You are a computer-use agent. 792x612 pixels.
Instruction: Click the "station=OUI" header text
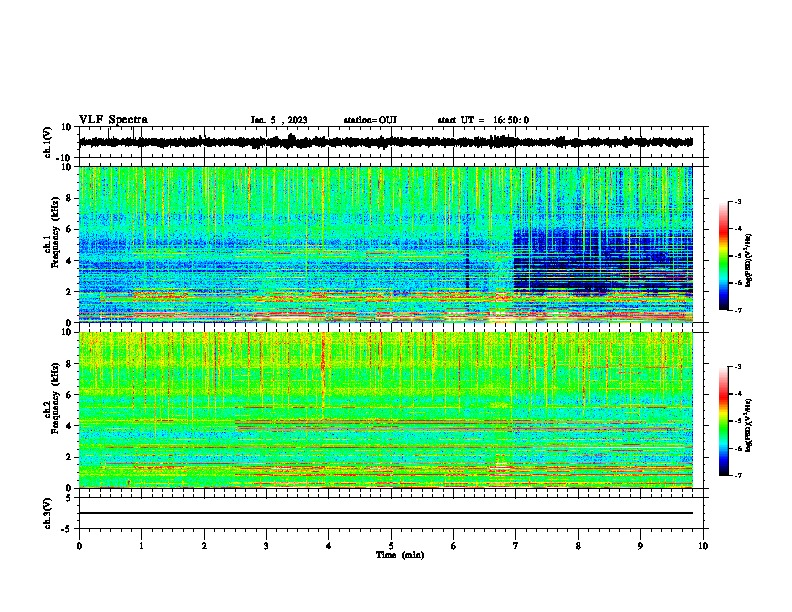[x=370, y=120]
